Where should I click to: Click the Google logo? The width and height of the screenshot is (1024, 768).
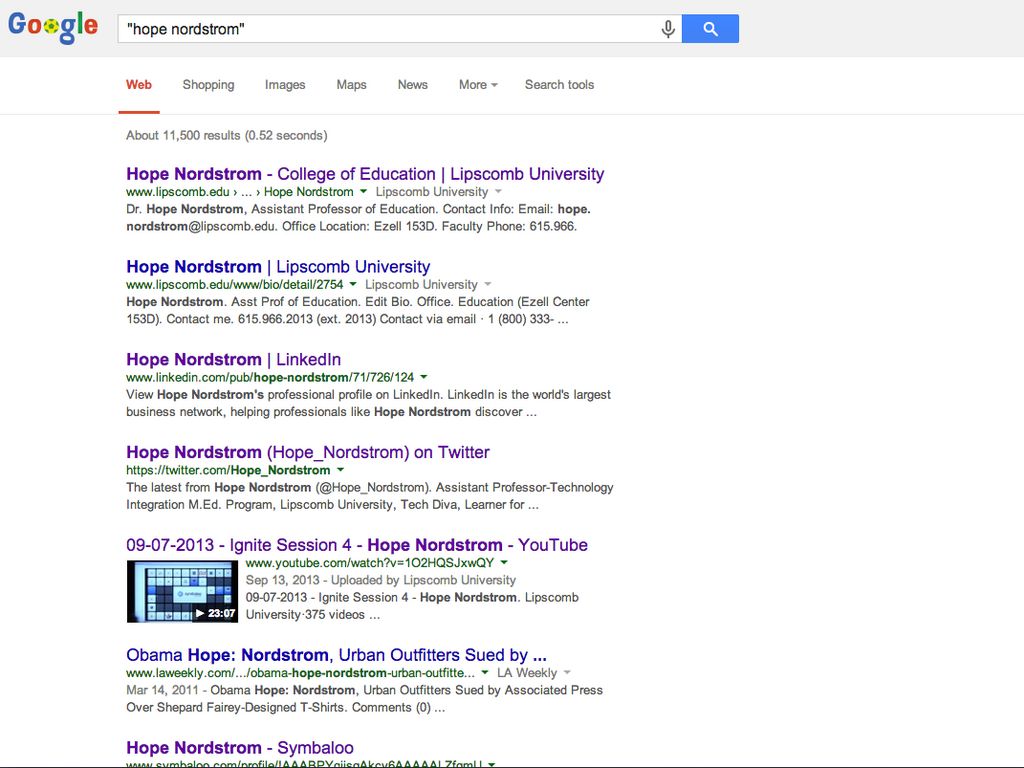click(53, 27)
